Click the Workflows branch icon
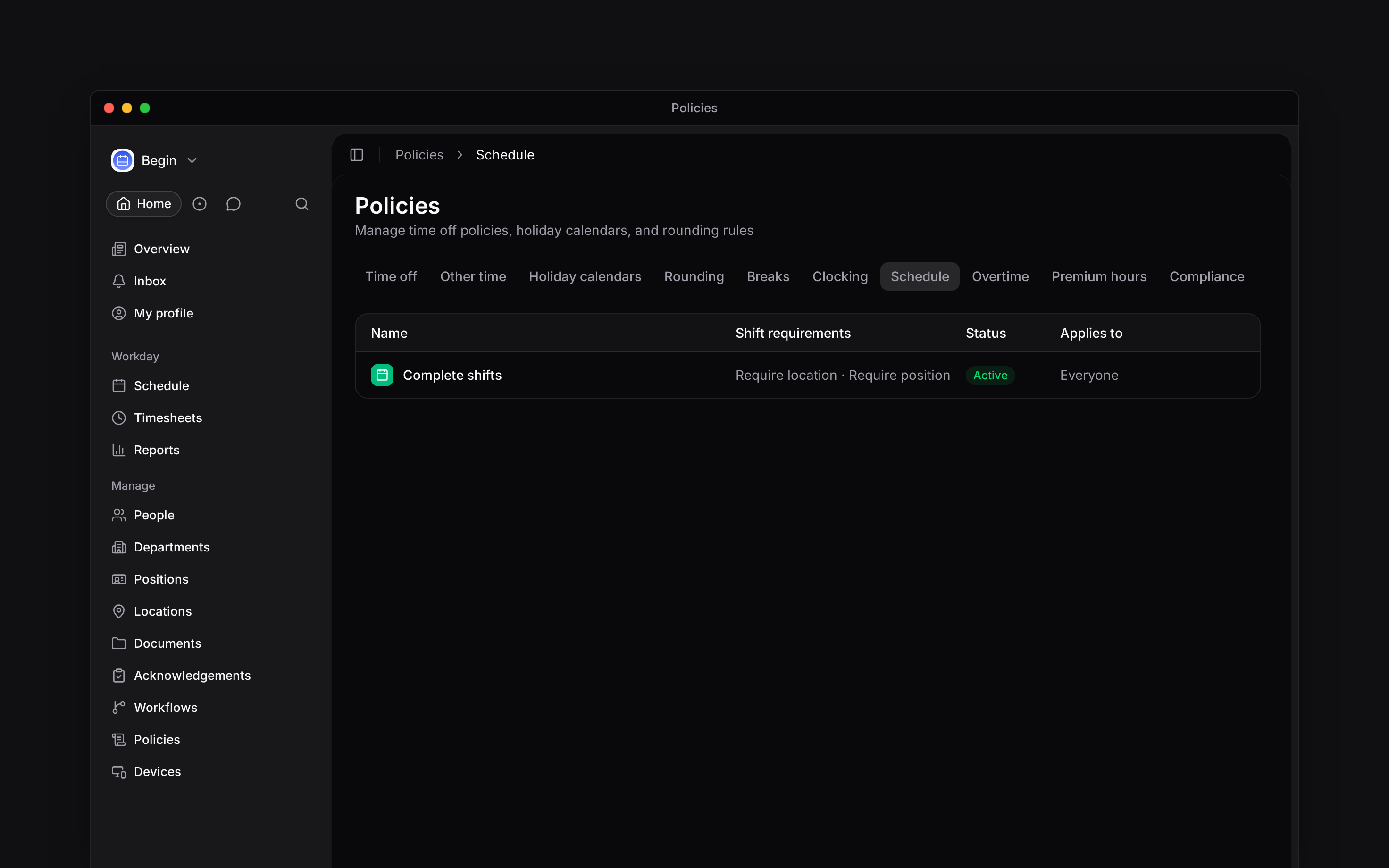Image resolution: width=1389 pixels, height=868 pixels. pyautogui.click(x=119, y=708)
